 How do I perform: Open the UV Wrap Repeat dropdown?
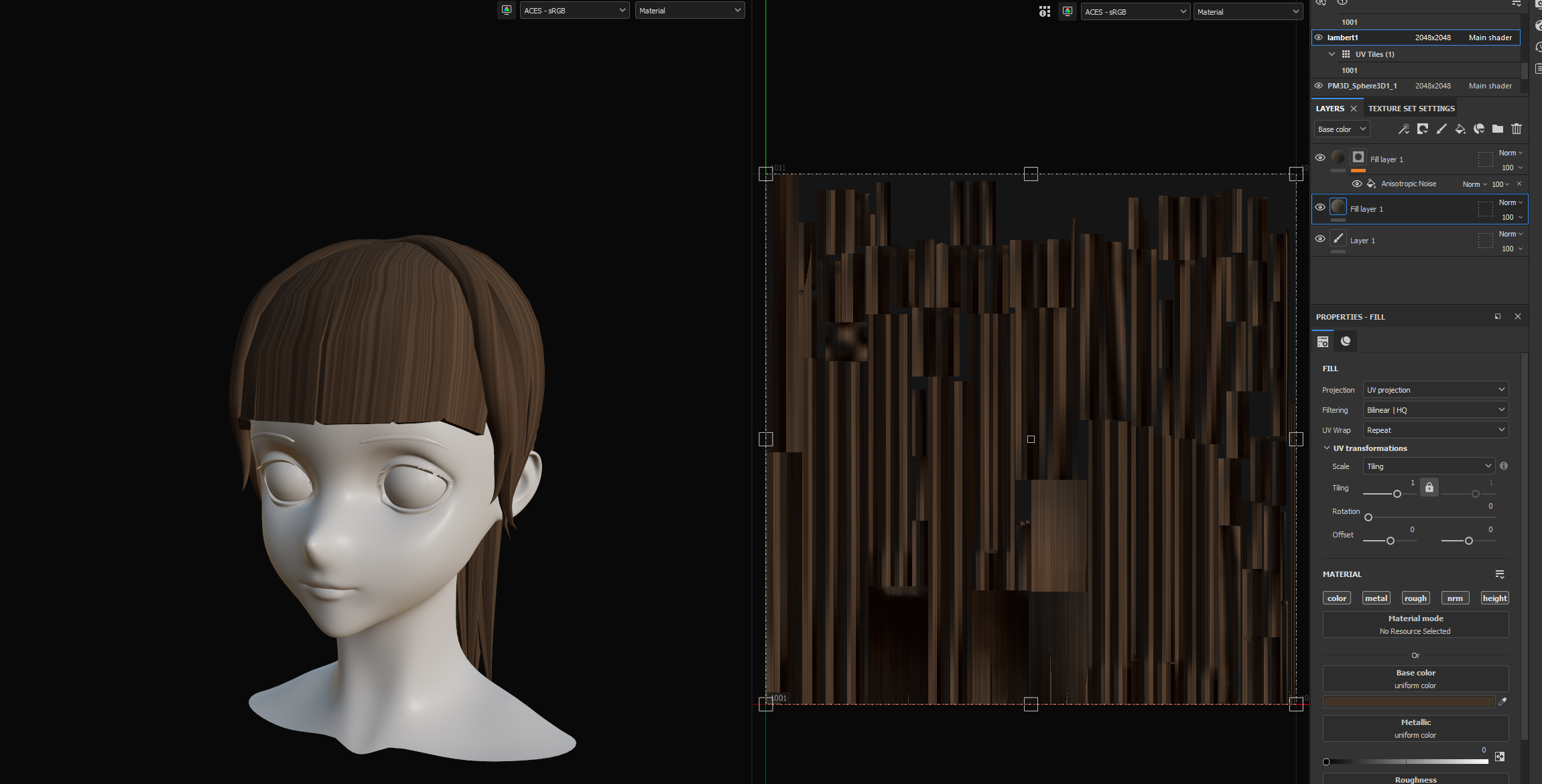click(1435, 430)
